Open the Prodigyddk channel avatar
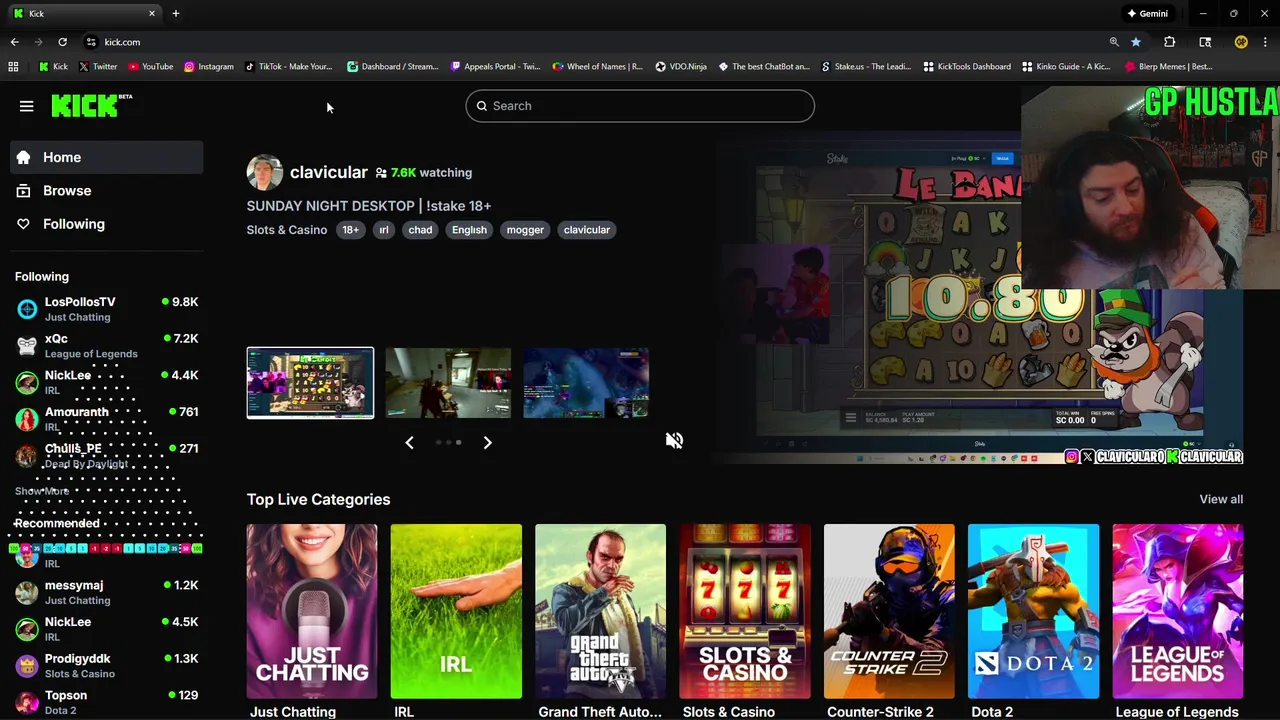Image resolution: width=1280 pixels, height=720 pixels. pyautogui.click(x=27, y=666)
